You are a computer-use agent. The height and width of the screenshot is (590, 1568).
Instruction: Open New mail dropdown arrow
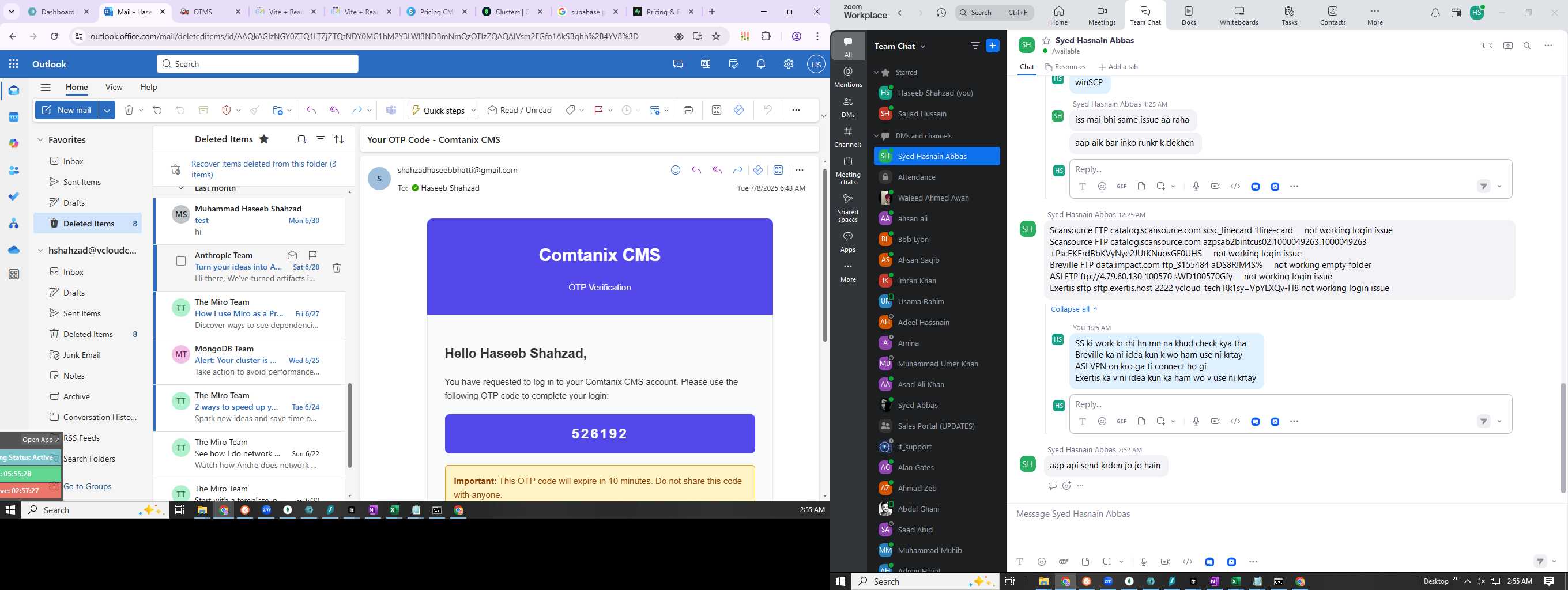click(107, 110)
